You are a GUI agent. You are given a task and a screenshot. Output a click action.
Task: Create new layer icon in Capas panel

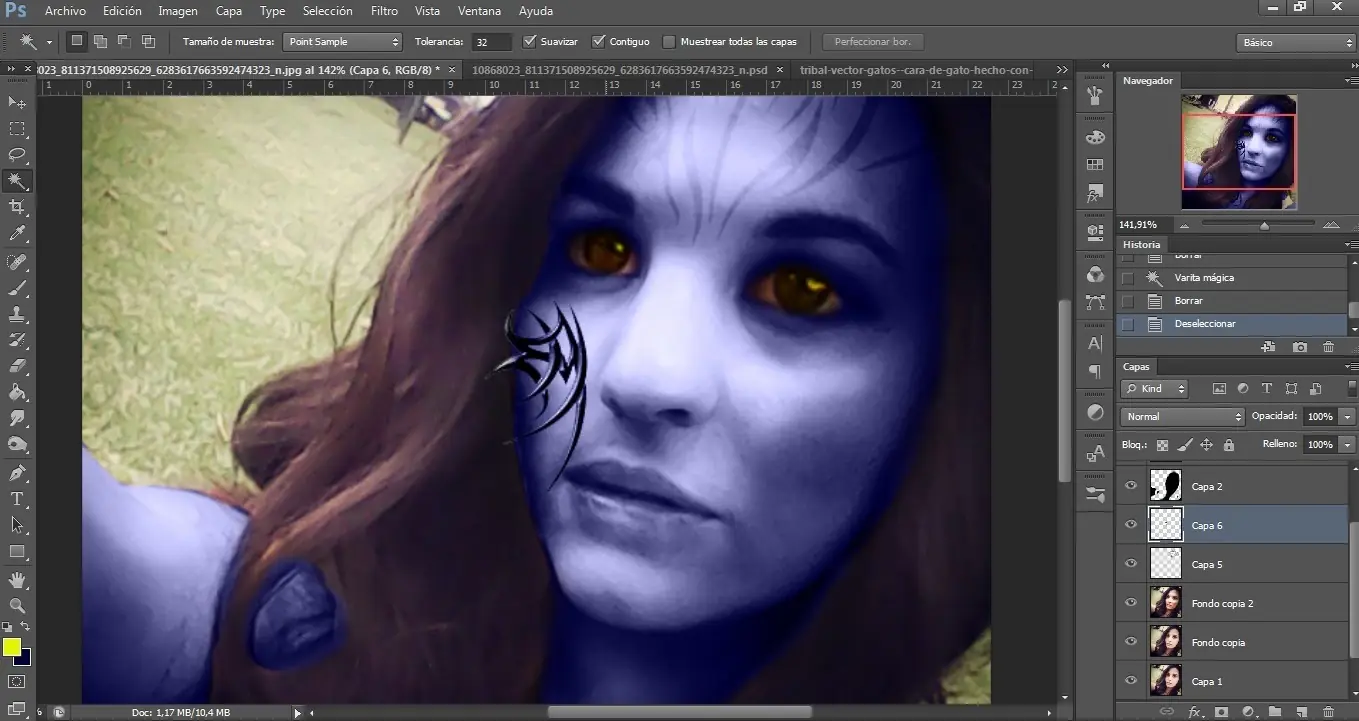(1302, 712)
